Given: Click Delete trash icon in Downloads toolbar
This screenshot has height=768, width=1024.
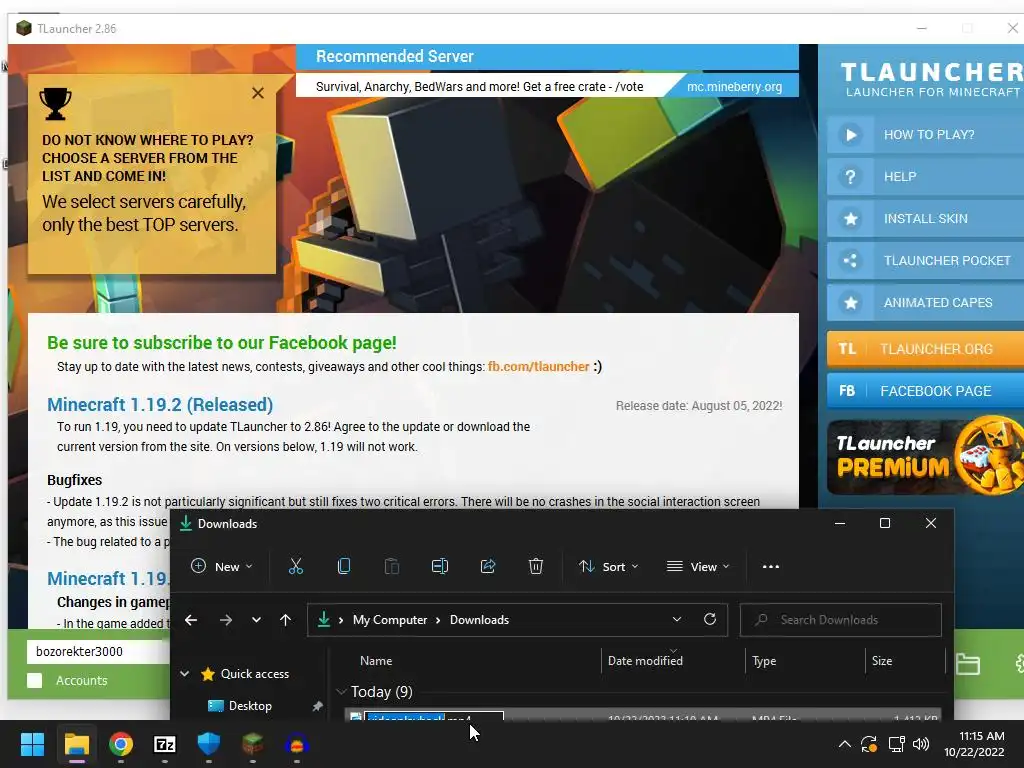Looking at the screenshot, I should [x=536, y=566].
